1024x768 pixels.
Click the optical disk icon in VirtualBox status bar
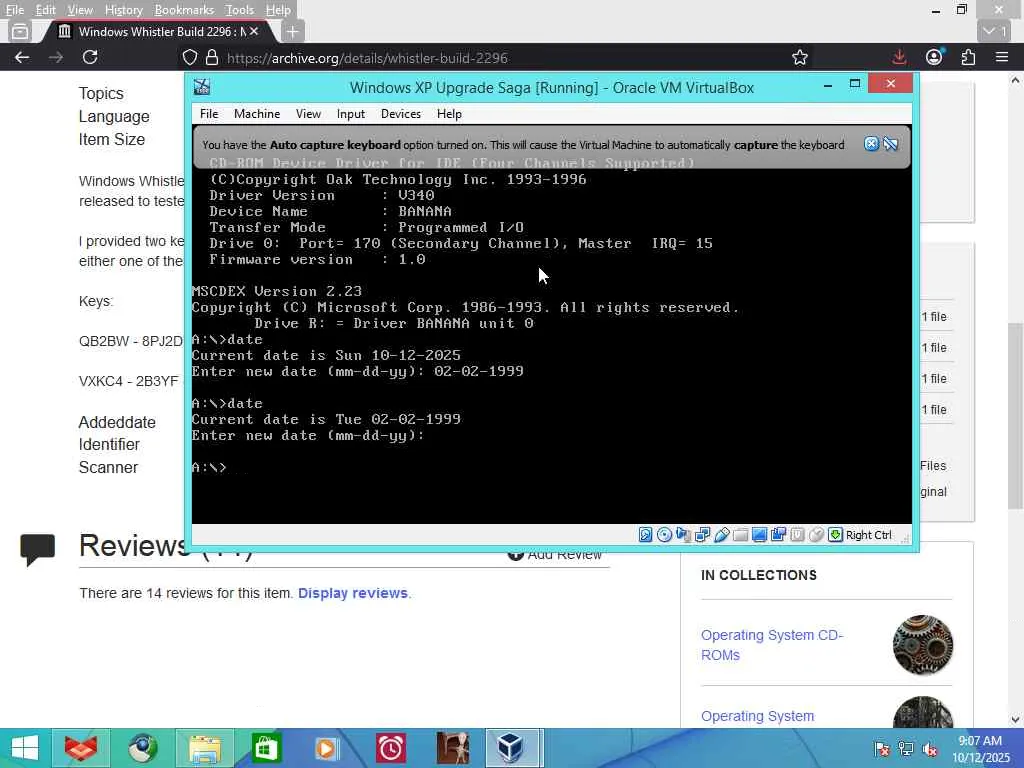pos(664,535)
